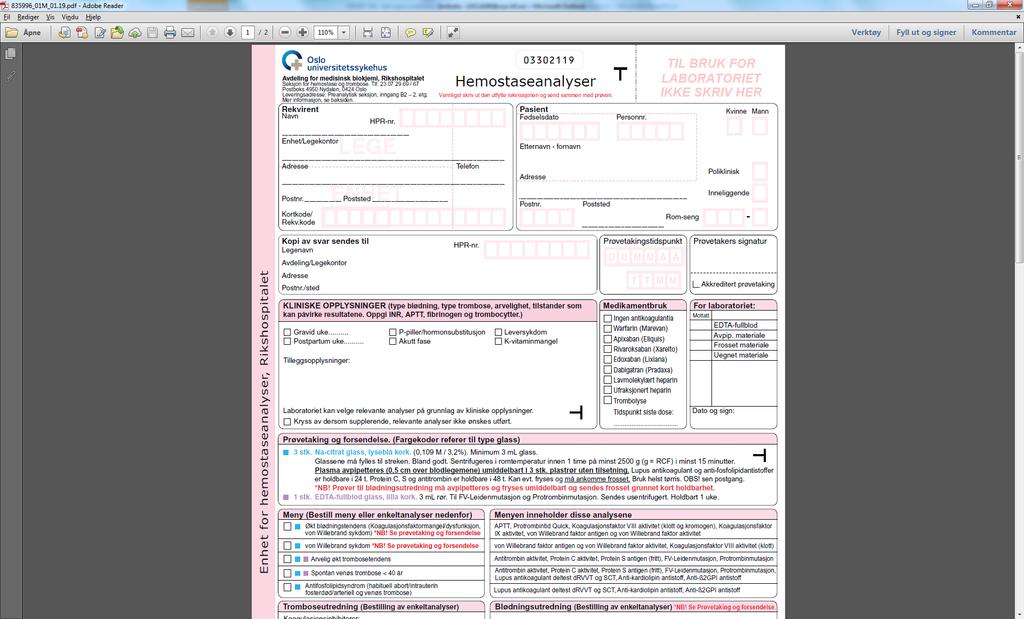Click the fit full page icon
Image resolution: width=1024 pixels, height=619 pixels.
[386, 32]
